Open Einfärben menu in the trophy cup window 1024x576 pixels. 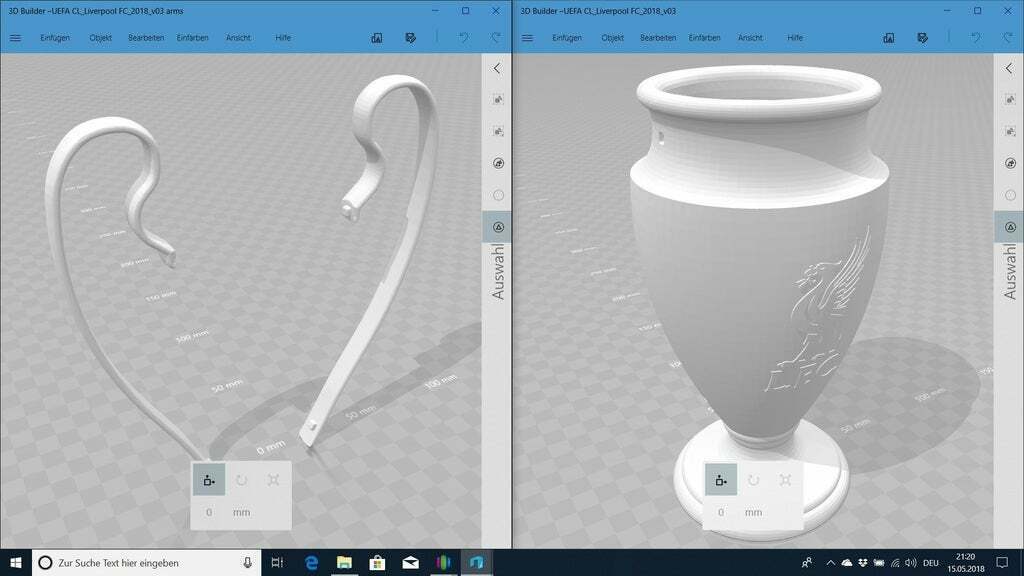click(x=705, y=38)
